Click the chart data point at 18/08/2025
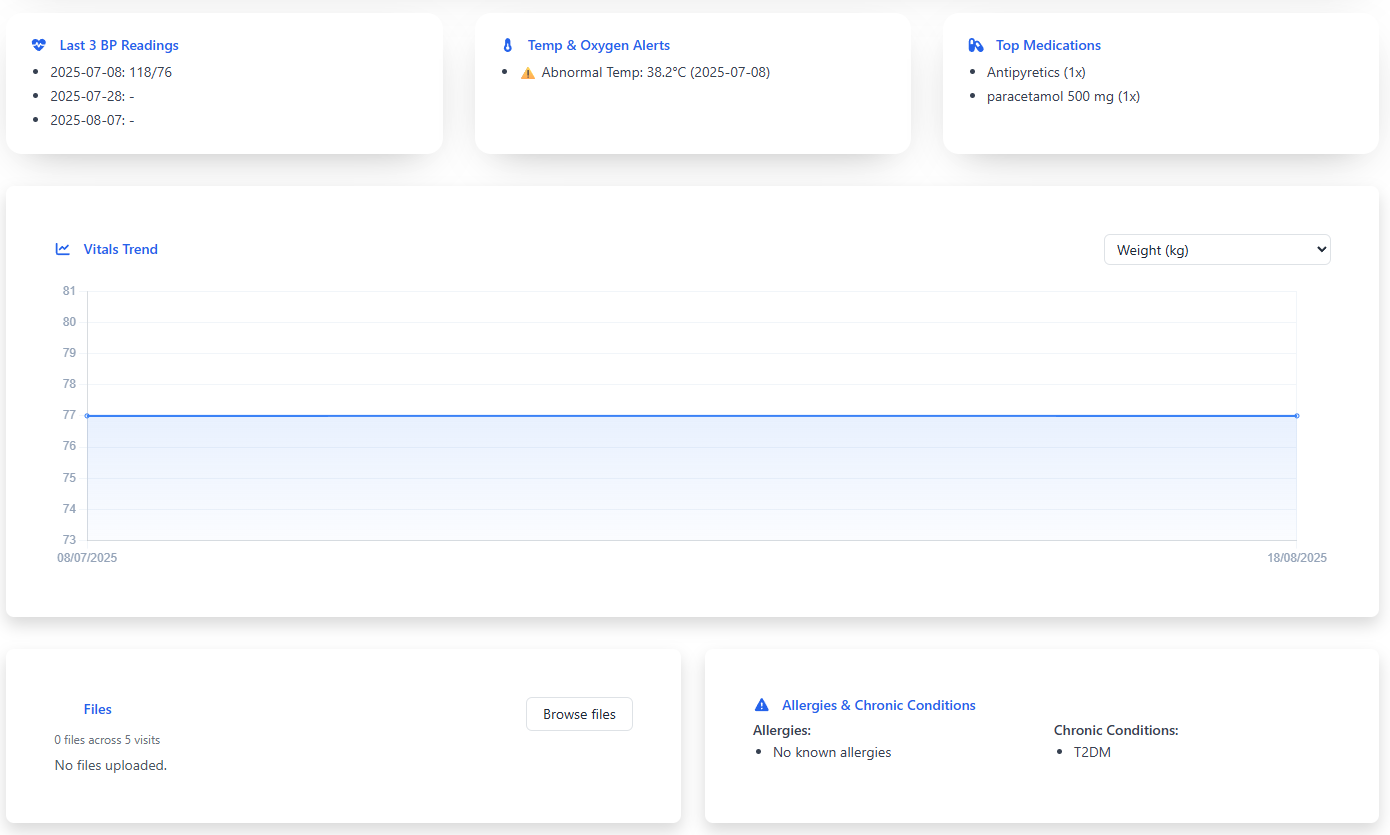 (x=1297, y=415)
